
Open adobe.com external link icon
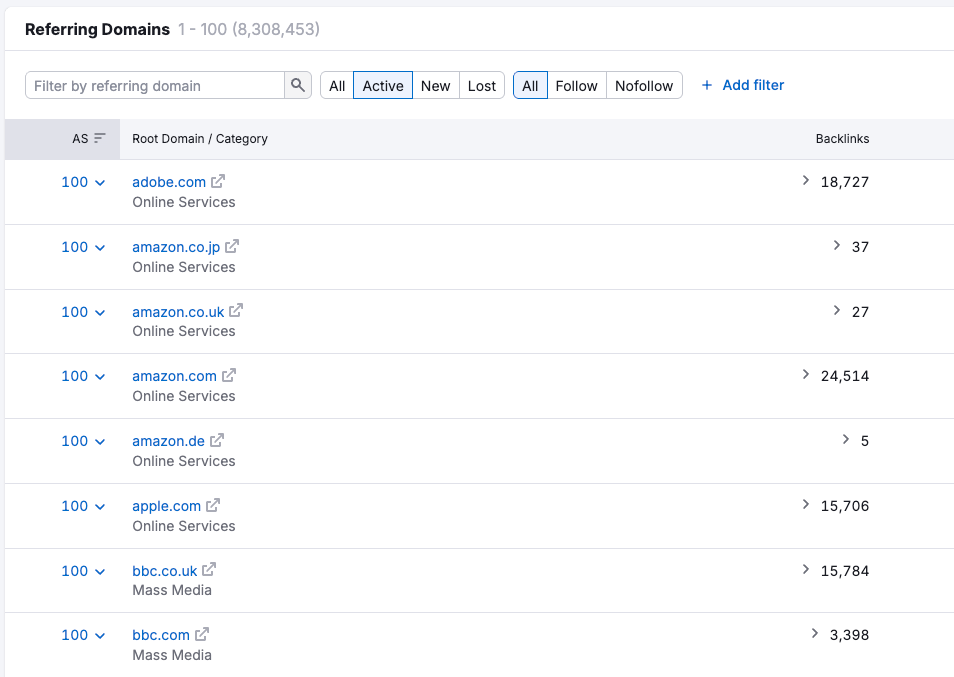218,182
